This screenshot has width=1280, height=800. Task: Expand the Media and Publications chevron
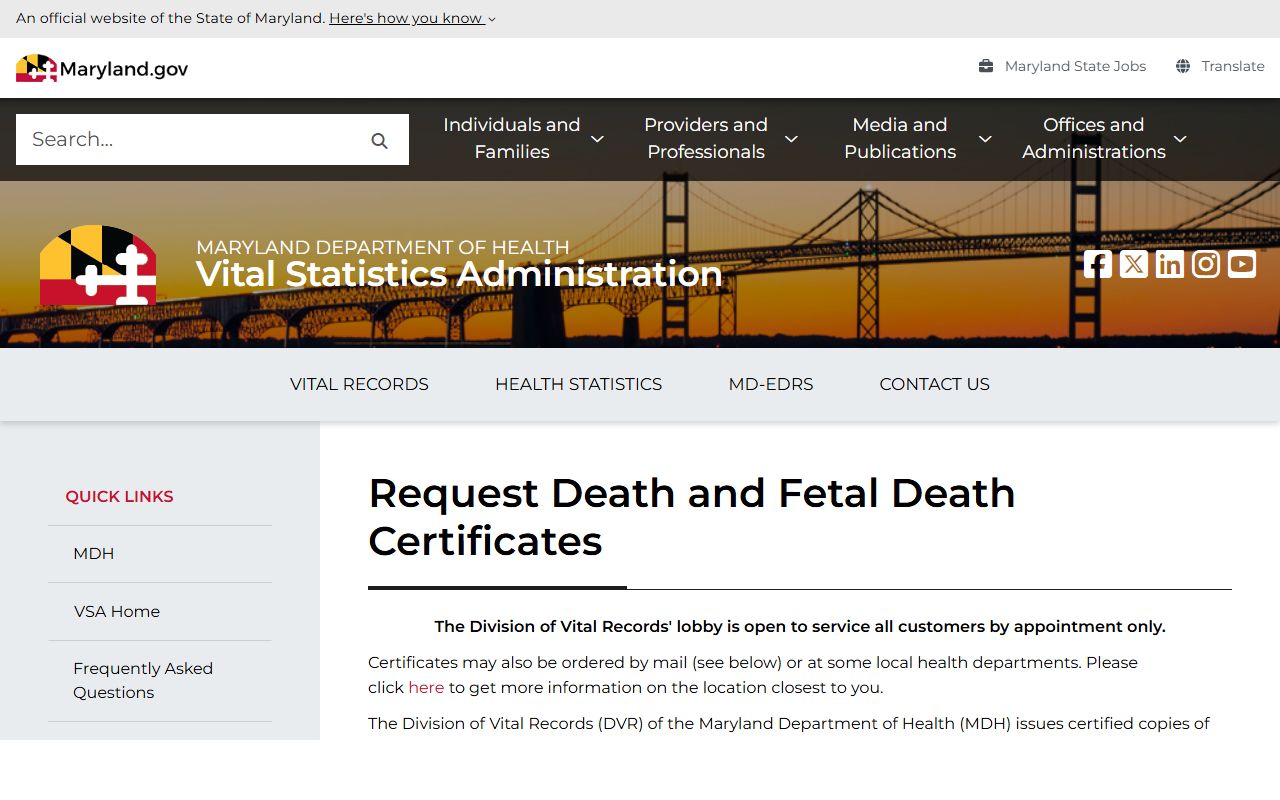click(x=985, y=139)
